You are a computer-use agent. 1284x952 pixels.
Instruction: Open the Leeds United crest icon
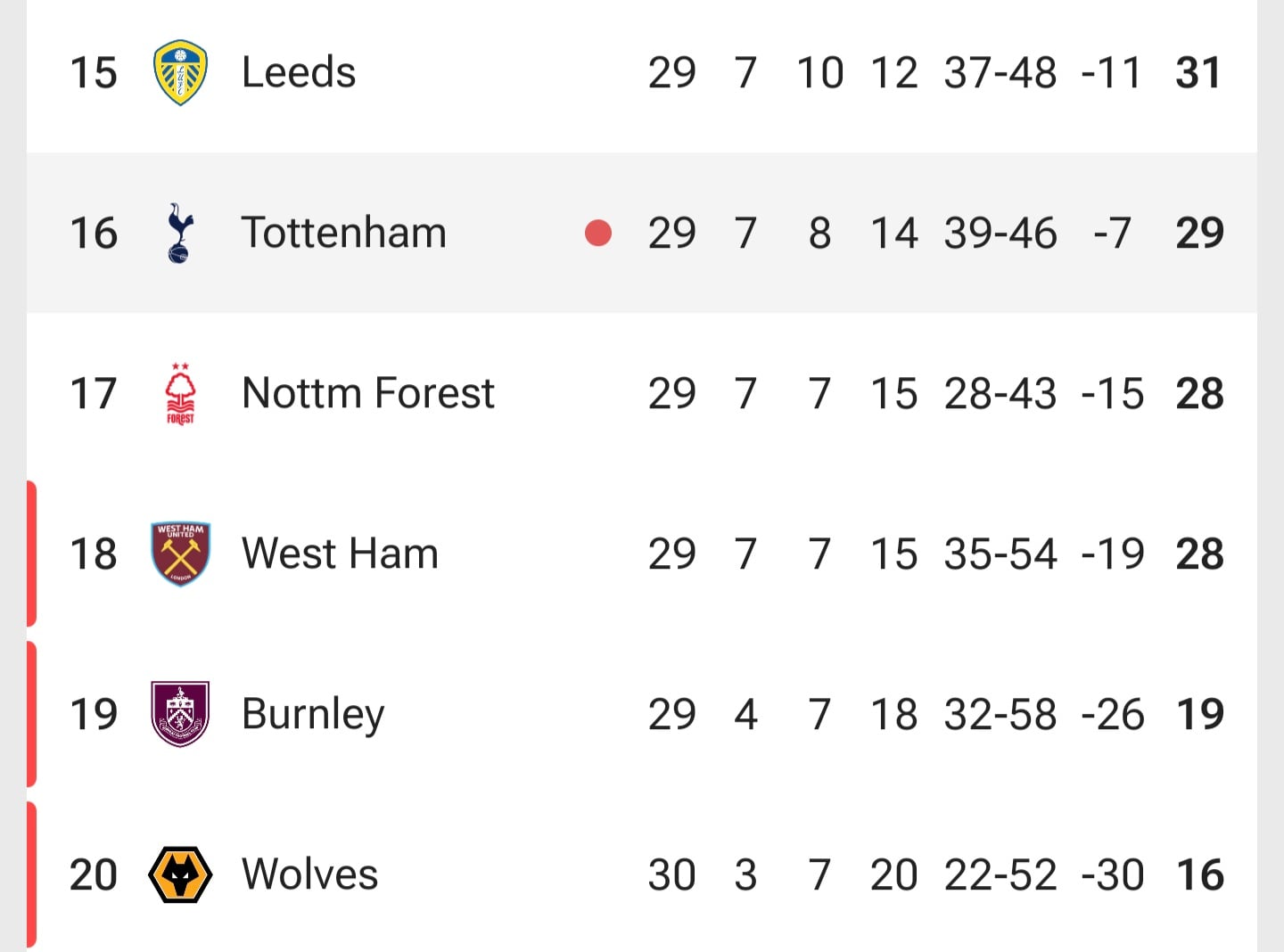pos(180,72)
